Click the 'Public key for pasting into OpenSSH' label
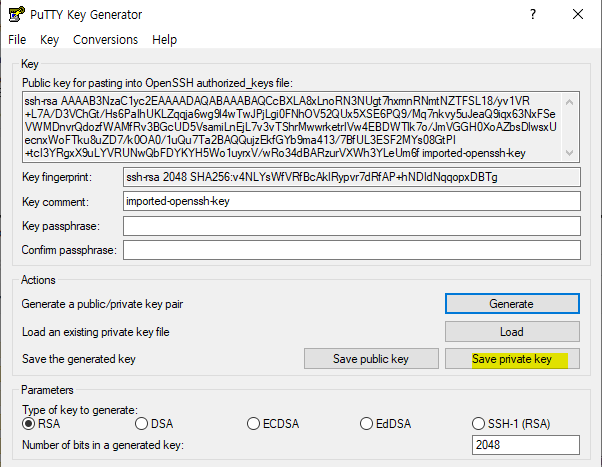 pyautogui.click(x=157, y=83)
